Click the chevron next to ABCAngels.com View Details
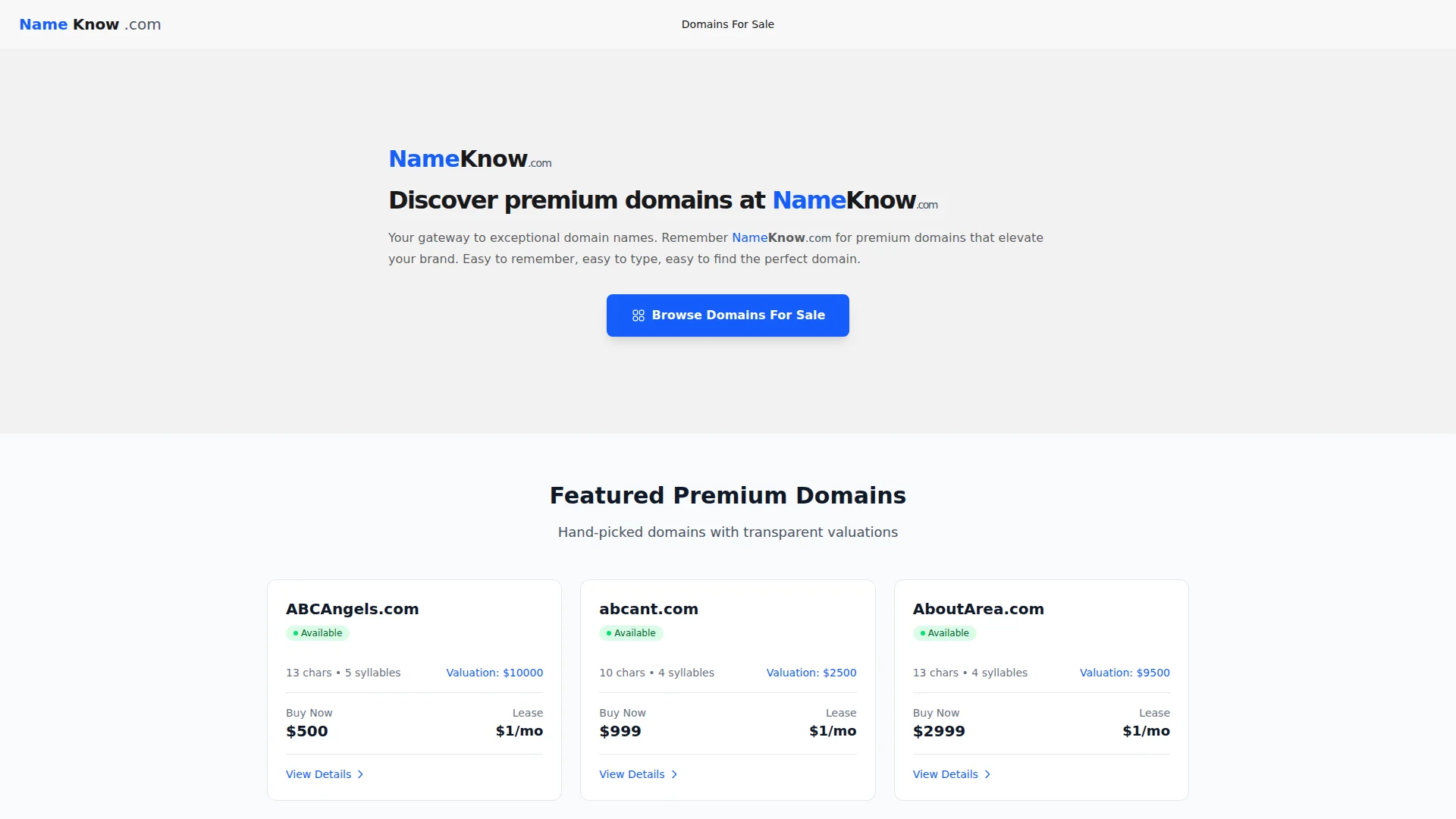This screenshot has height=819, width=1456. point(360,774)
